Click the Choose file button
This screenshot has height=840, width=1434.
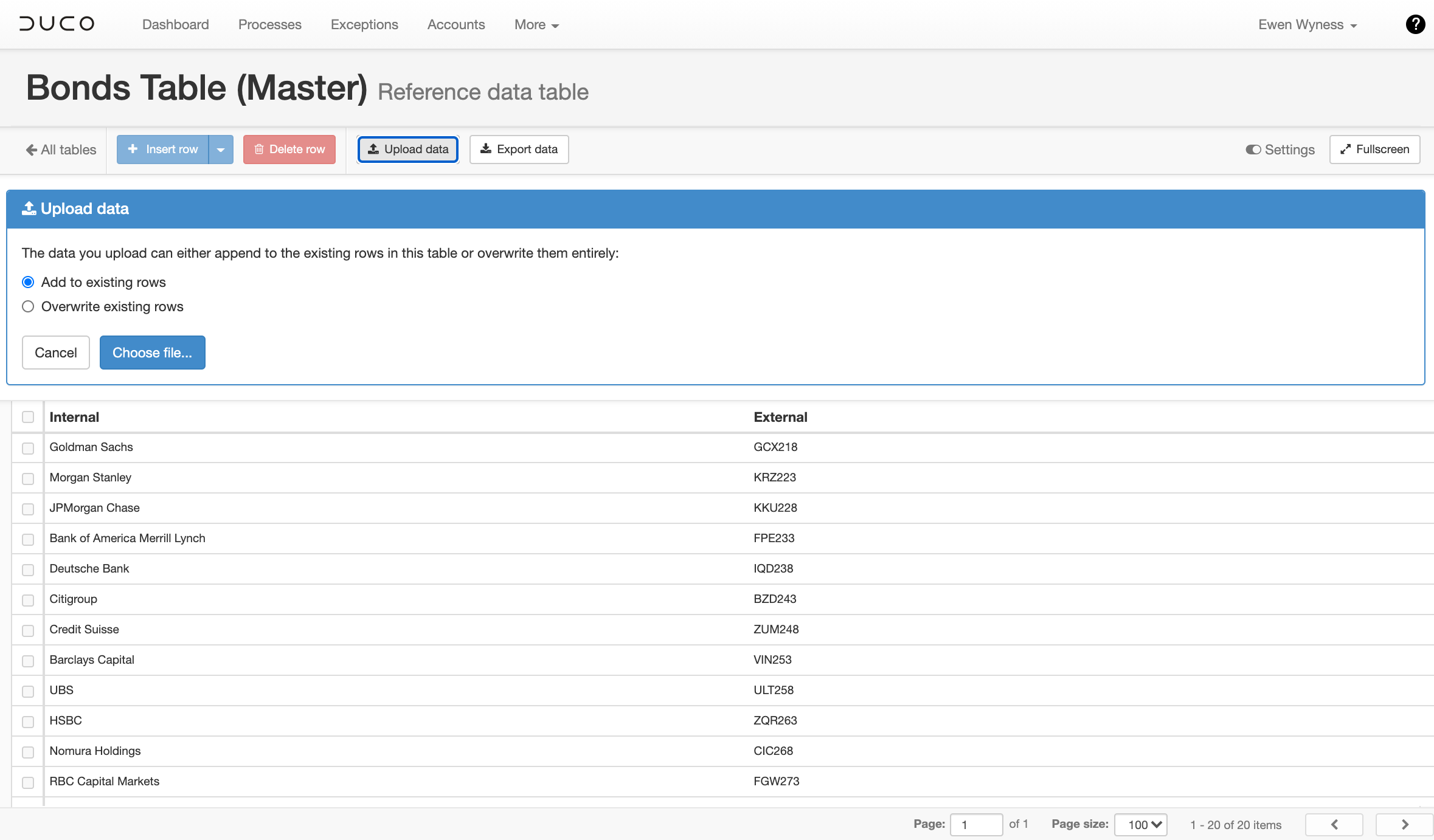pyautogui.click(x=152, y=353)
